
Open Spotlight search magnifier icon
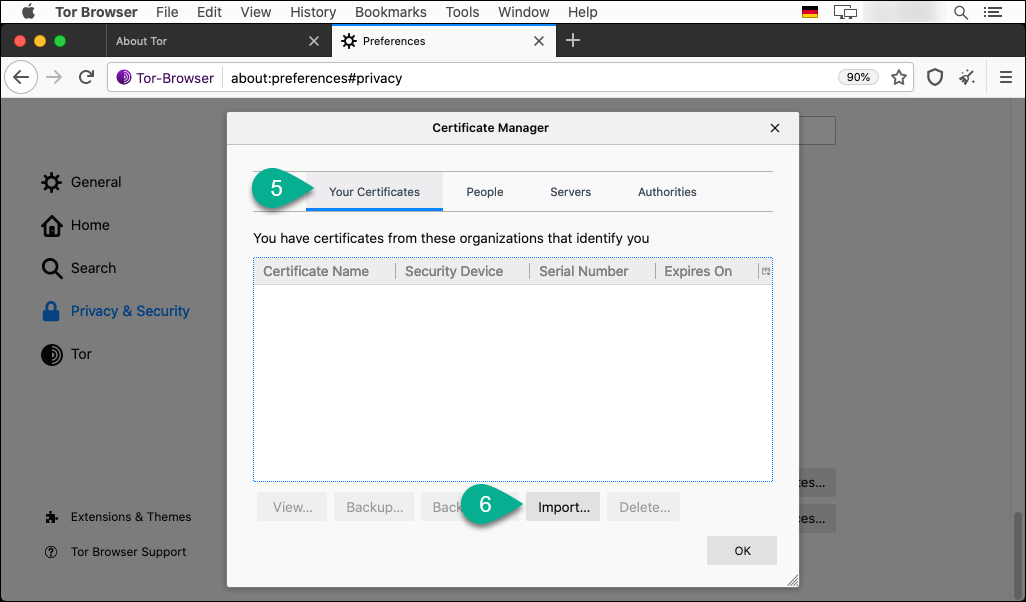click(x=961, y=12)
